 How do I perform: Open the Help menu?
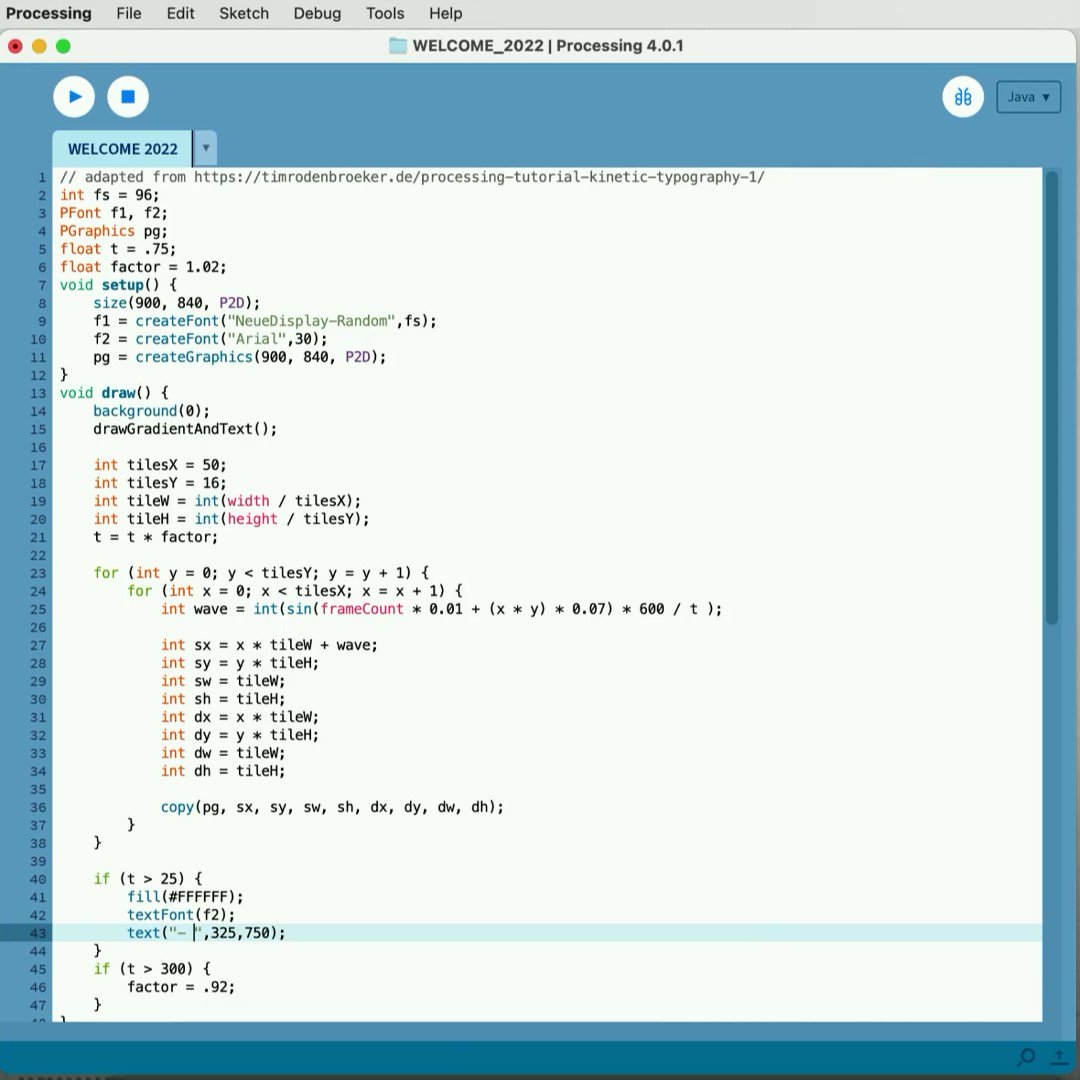pyautogui.click(x=446, y=13)
